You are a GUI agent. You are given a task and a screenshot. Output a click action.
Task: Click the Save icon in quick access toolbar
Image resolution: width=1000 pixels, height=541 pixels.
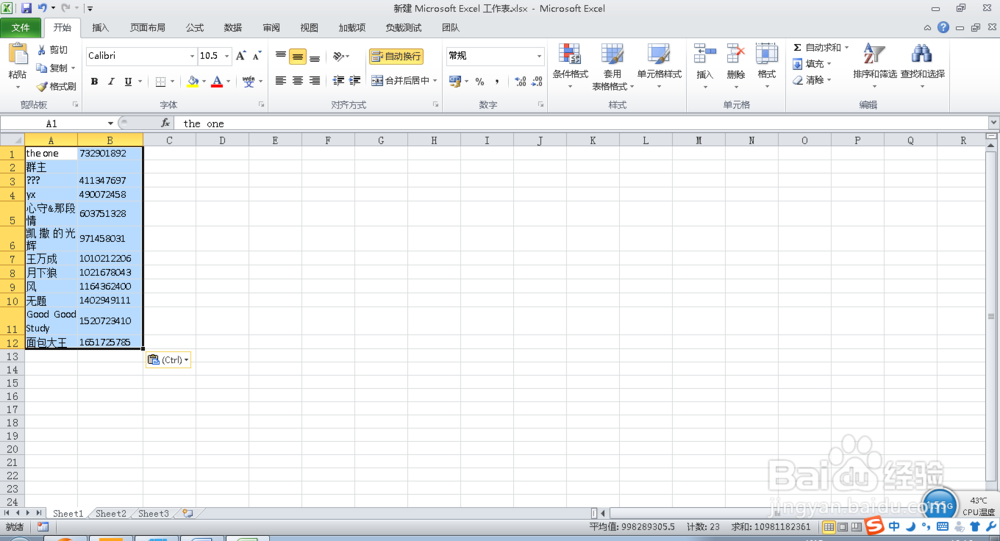pos(26,8)
